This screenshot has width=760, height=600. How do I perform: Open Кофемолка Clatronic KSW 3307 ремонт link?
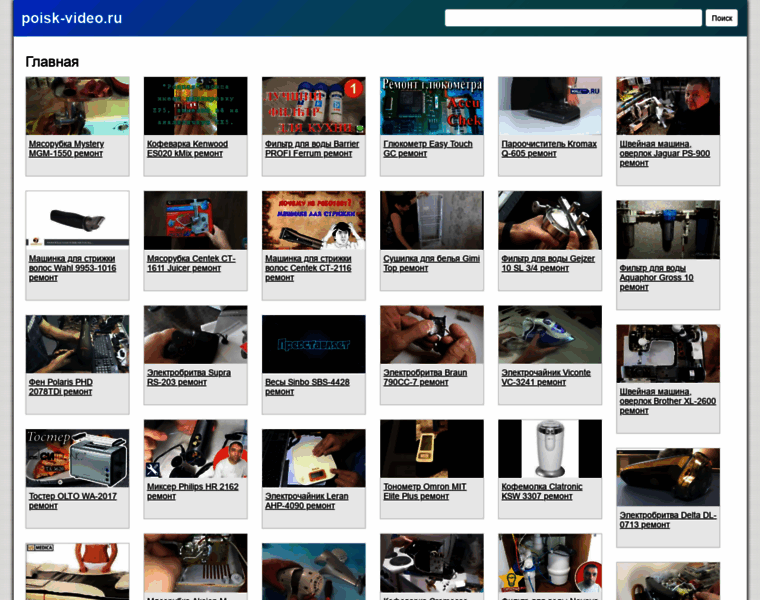tap(542, 491)
